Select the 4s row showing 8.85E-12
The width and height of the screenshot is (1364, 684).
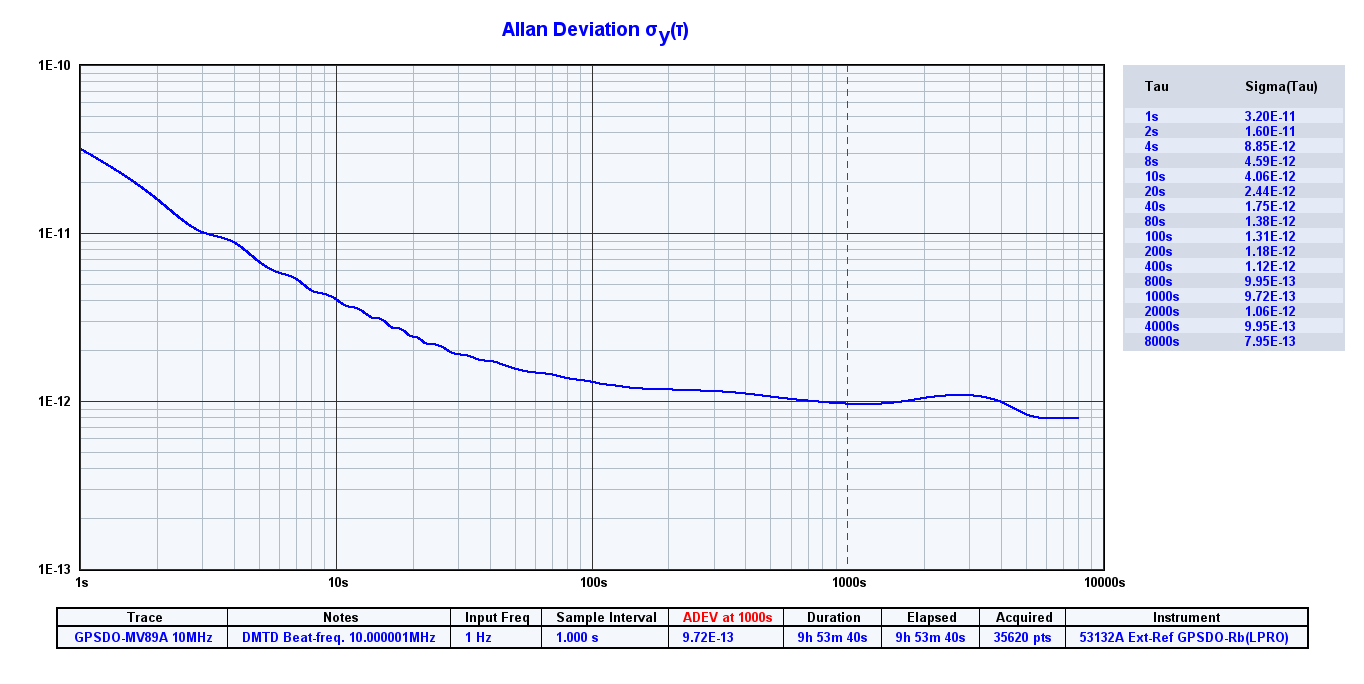tap(1233, 146)
